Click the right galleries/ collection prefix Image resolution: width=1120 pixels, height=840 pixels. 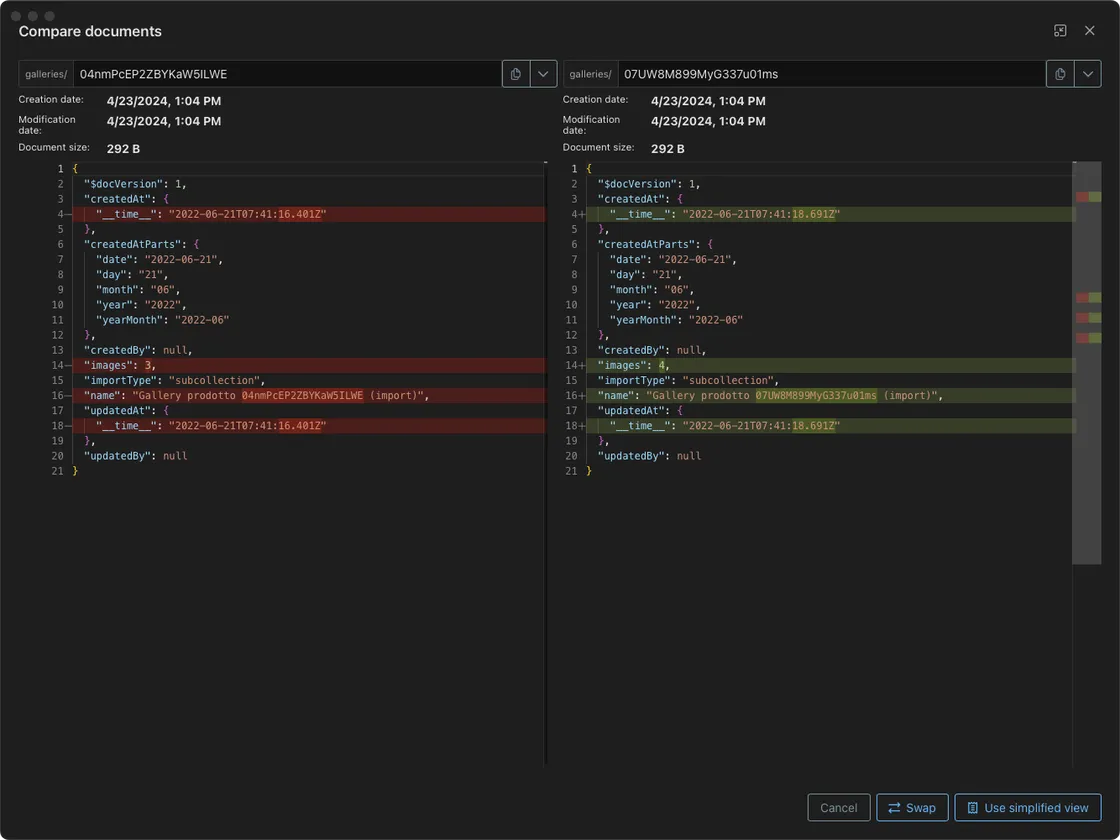click(x=590, y=74)
